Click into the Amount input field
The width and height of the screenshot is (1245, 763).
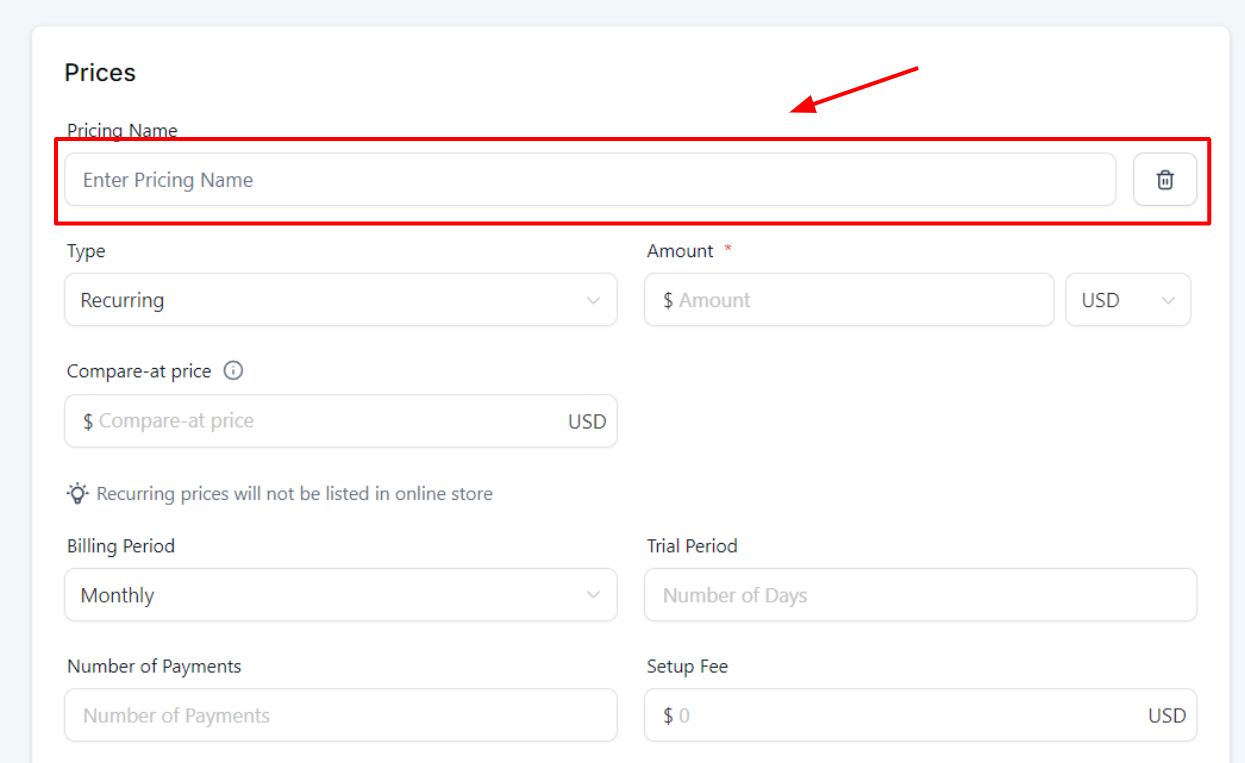[x=850, y=300]
